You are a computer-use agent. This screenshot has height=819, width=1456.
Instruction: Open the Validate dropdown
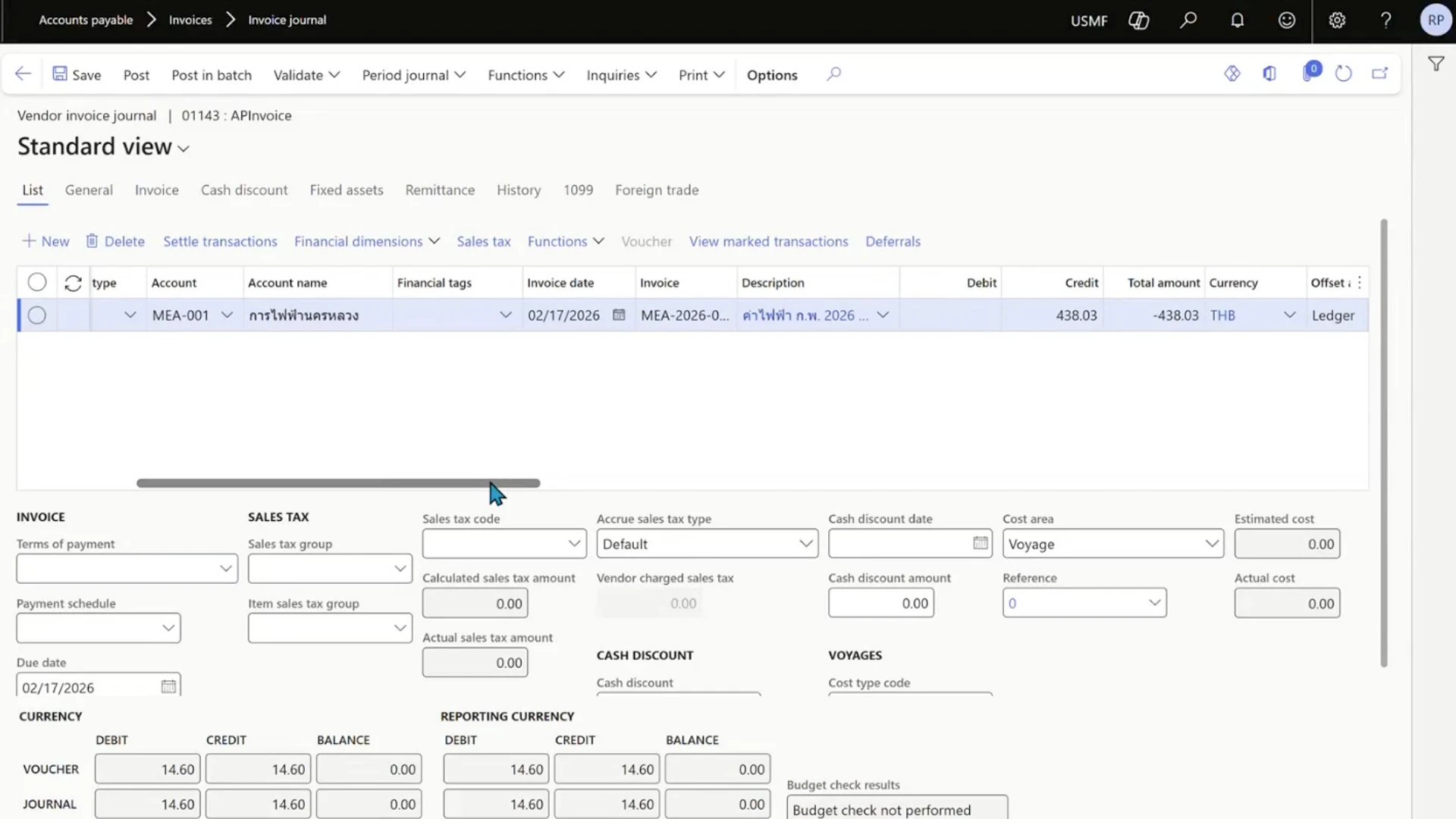point(306,75)
